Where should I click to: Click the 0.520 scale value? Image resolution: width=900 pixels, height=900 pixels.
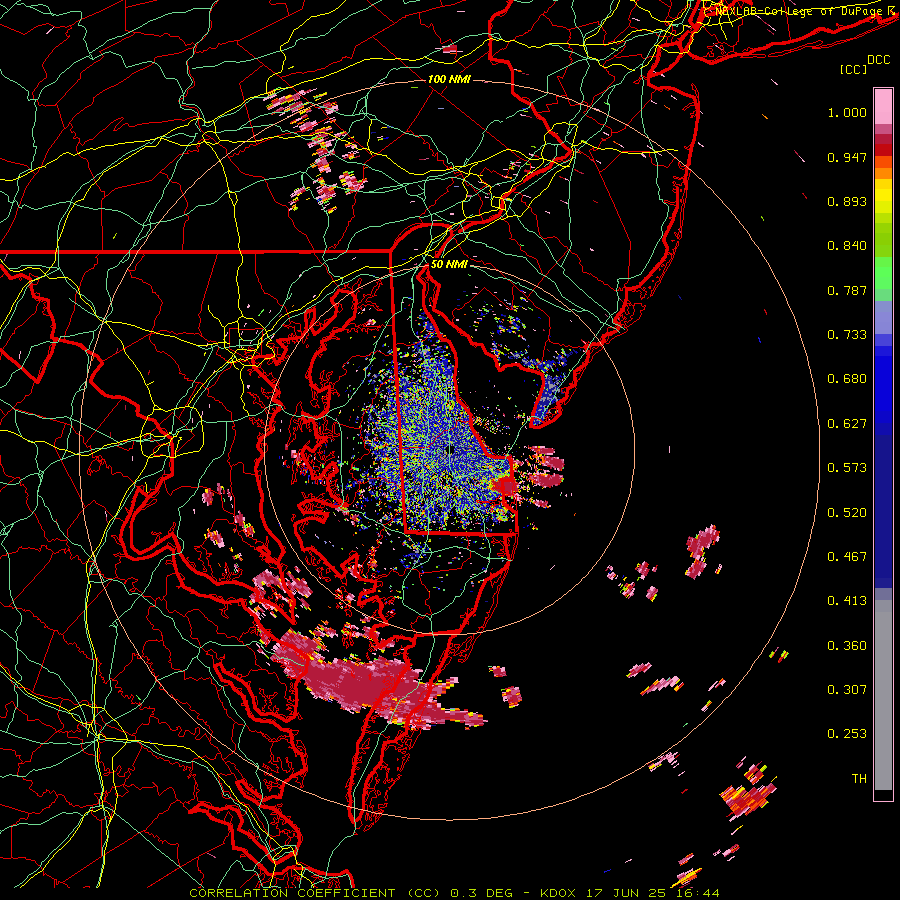pyautogui.click(x=847, y=513)
